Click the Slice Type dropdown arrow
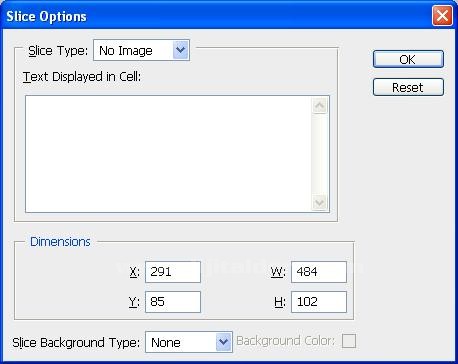 tap(181, 50)
